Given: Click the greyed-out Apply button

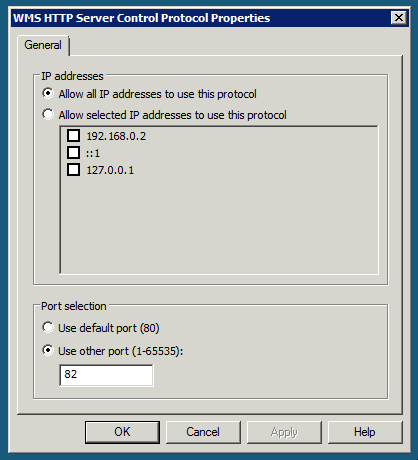Looking at the screenshot, I should 284,432.
